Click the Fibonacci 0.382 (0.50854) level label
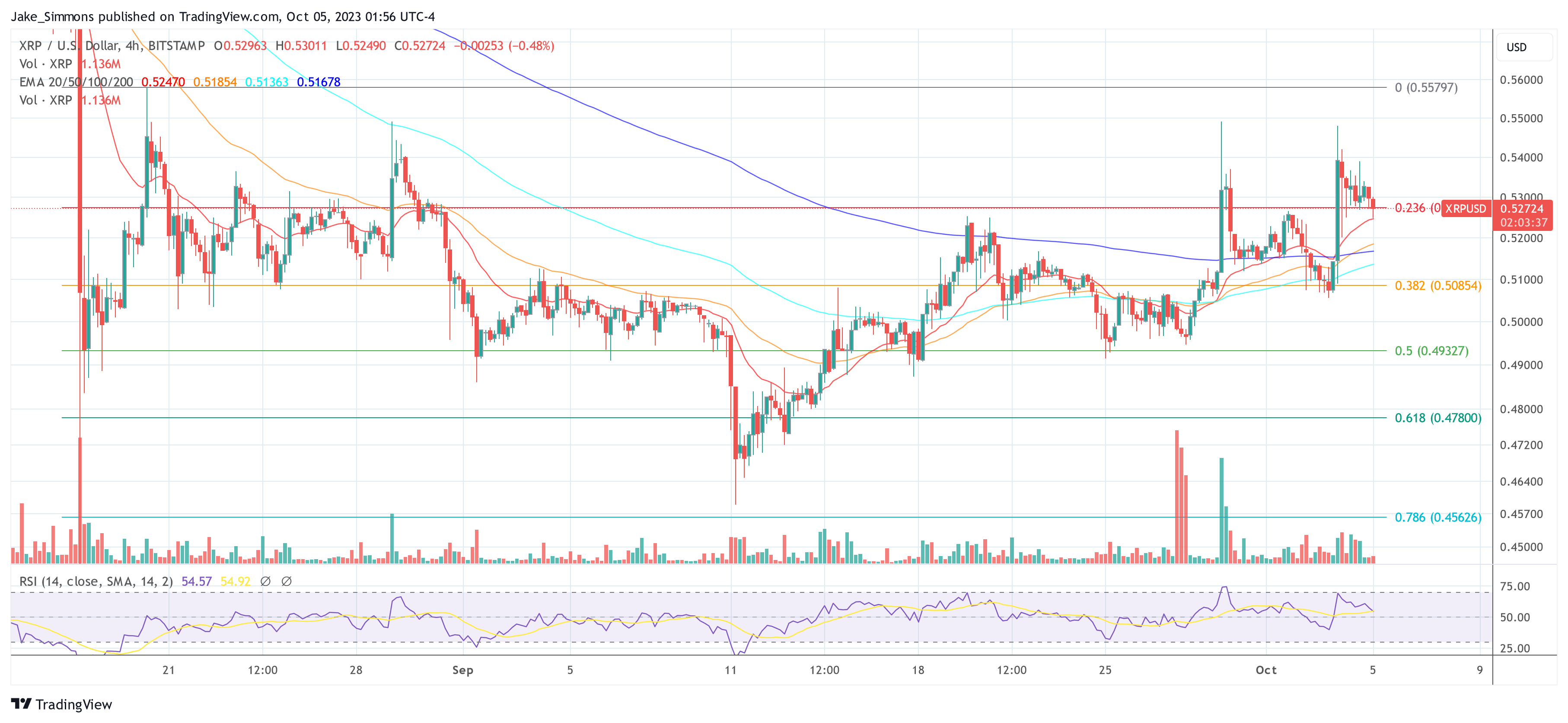This screenshot has width=1568, height=723. [1438, 285]
